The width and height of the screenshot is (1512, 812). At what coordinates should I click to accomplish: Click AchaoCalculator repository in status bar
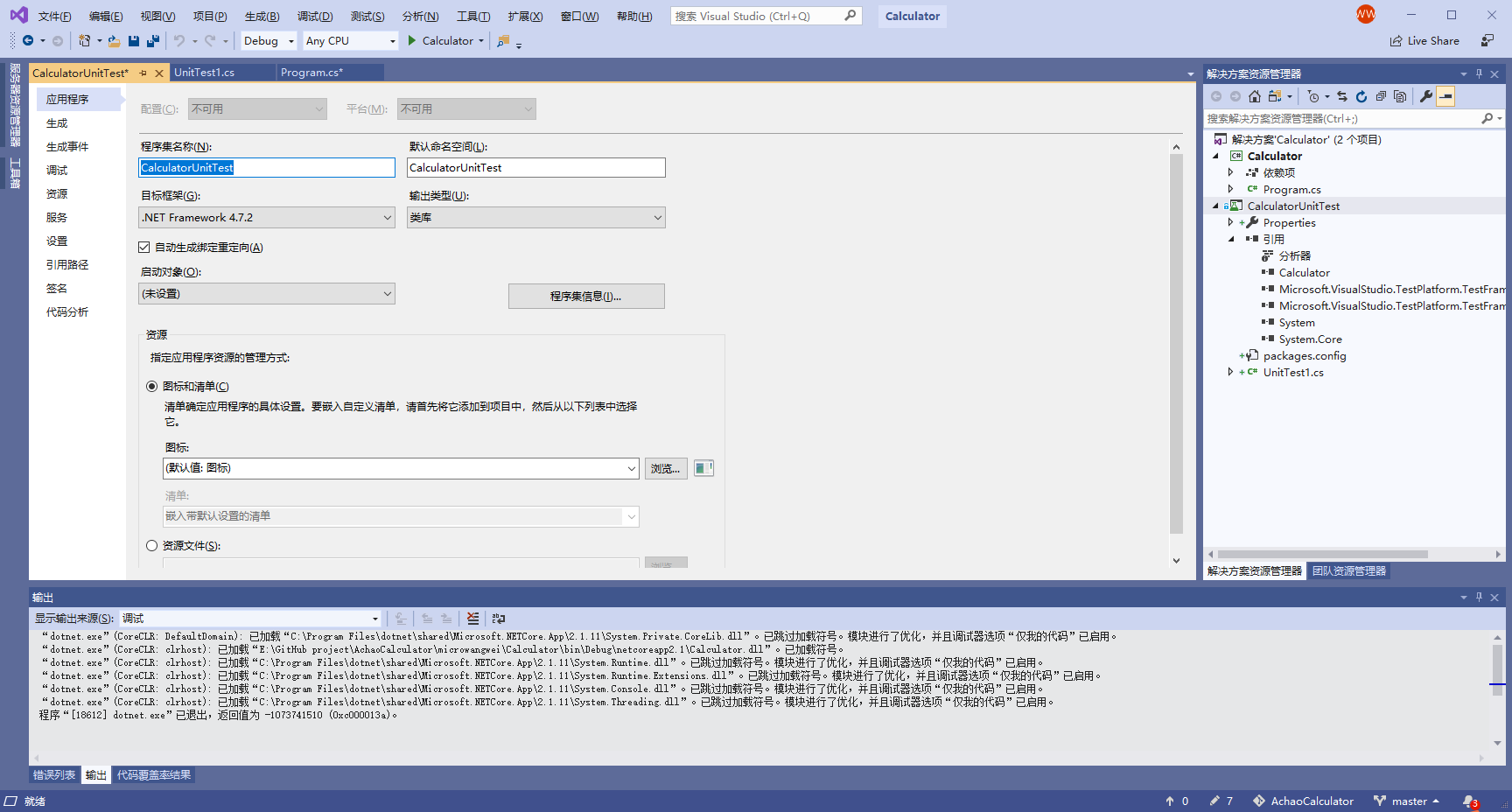coord(1303,801)
